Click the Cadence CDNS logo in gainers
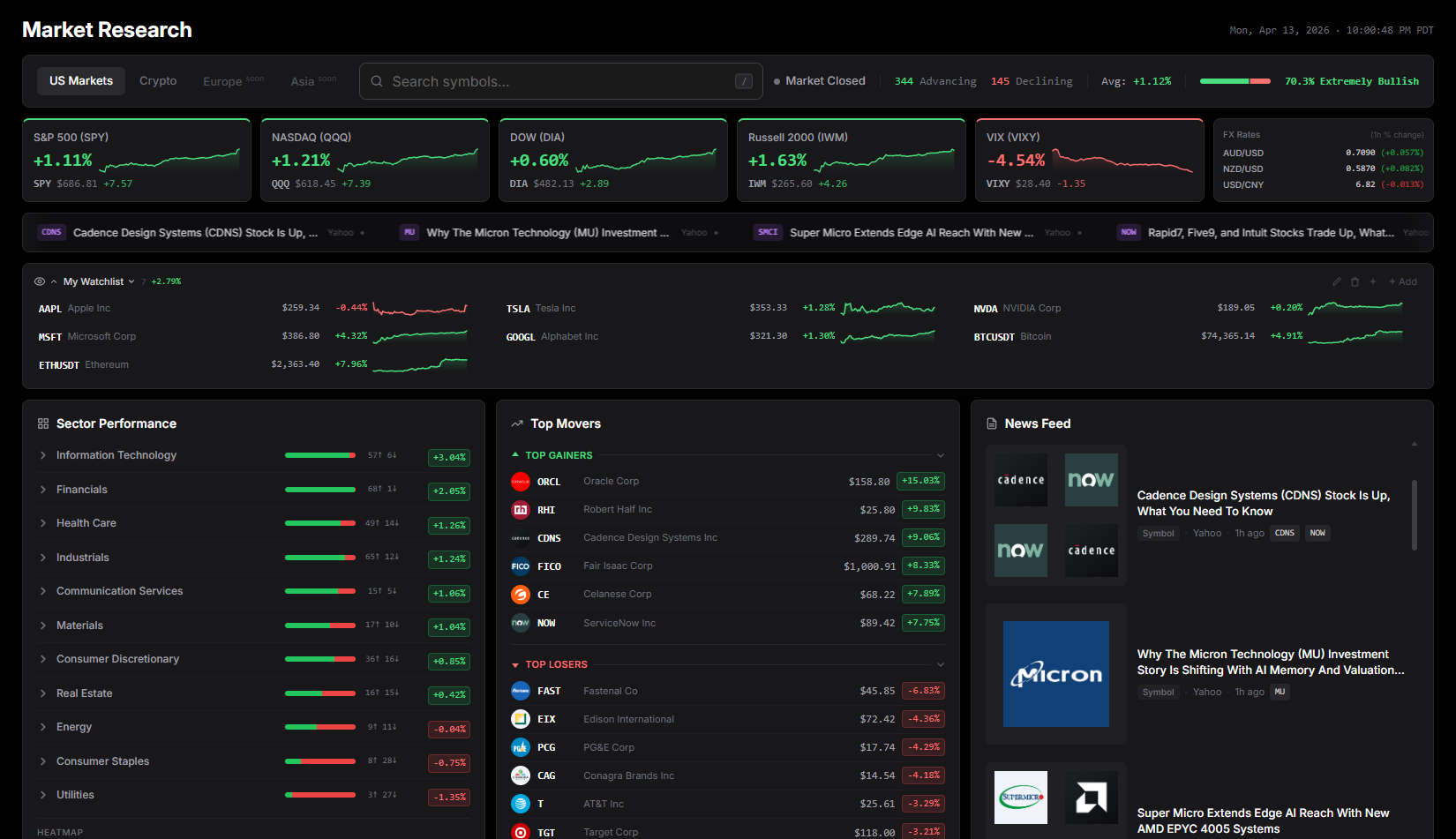This screenshot has height=839, width=1456. click(x=521, y=538)
